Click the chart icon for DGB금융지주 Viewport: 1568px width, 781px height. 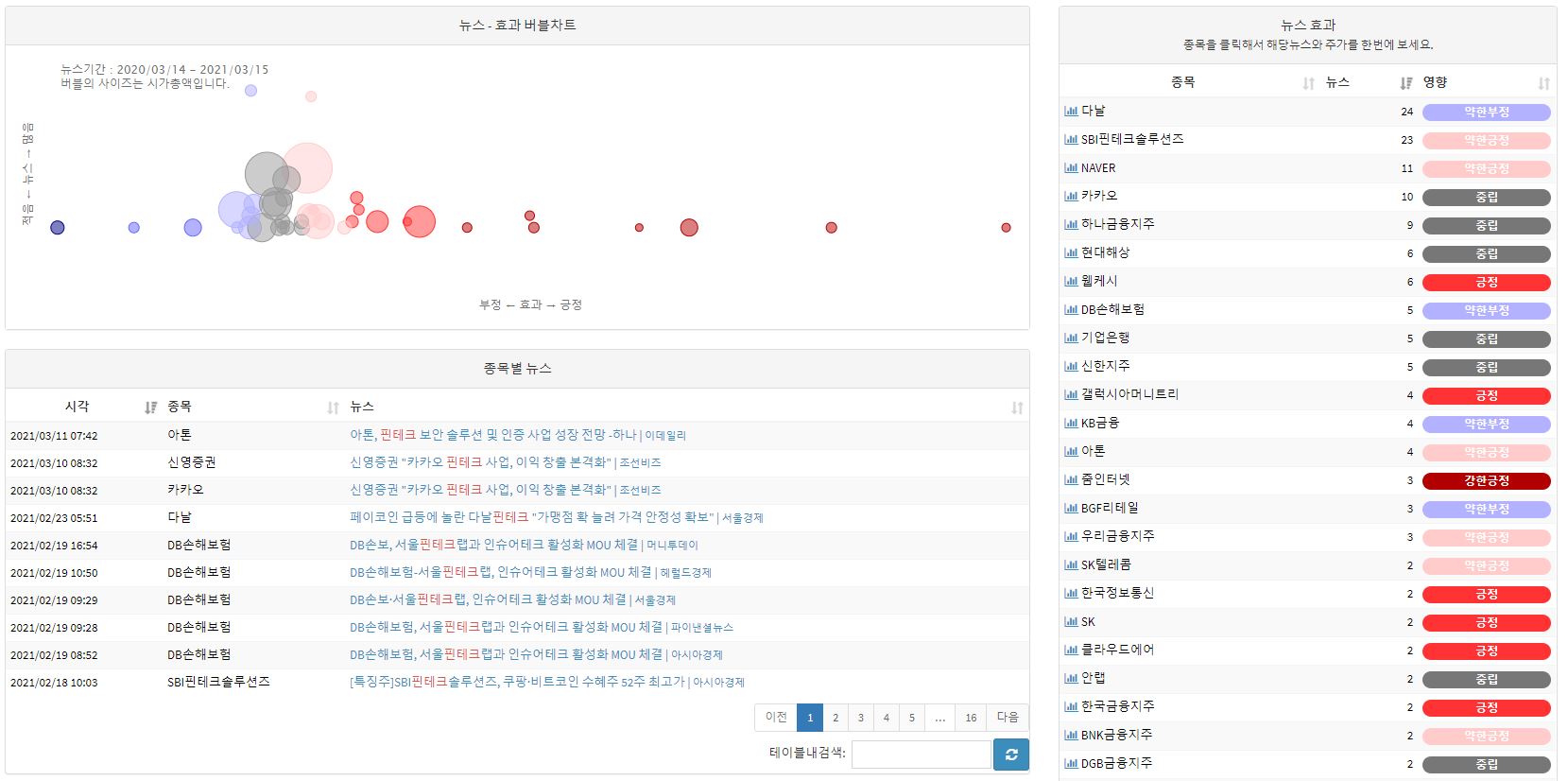1071,764
